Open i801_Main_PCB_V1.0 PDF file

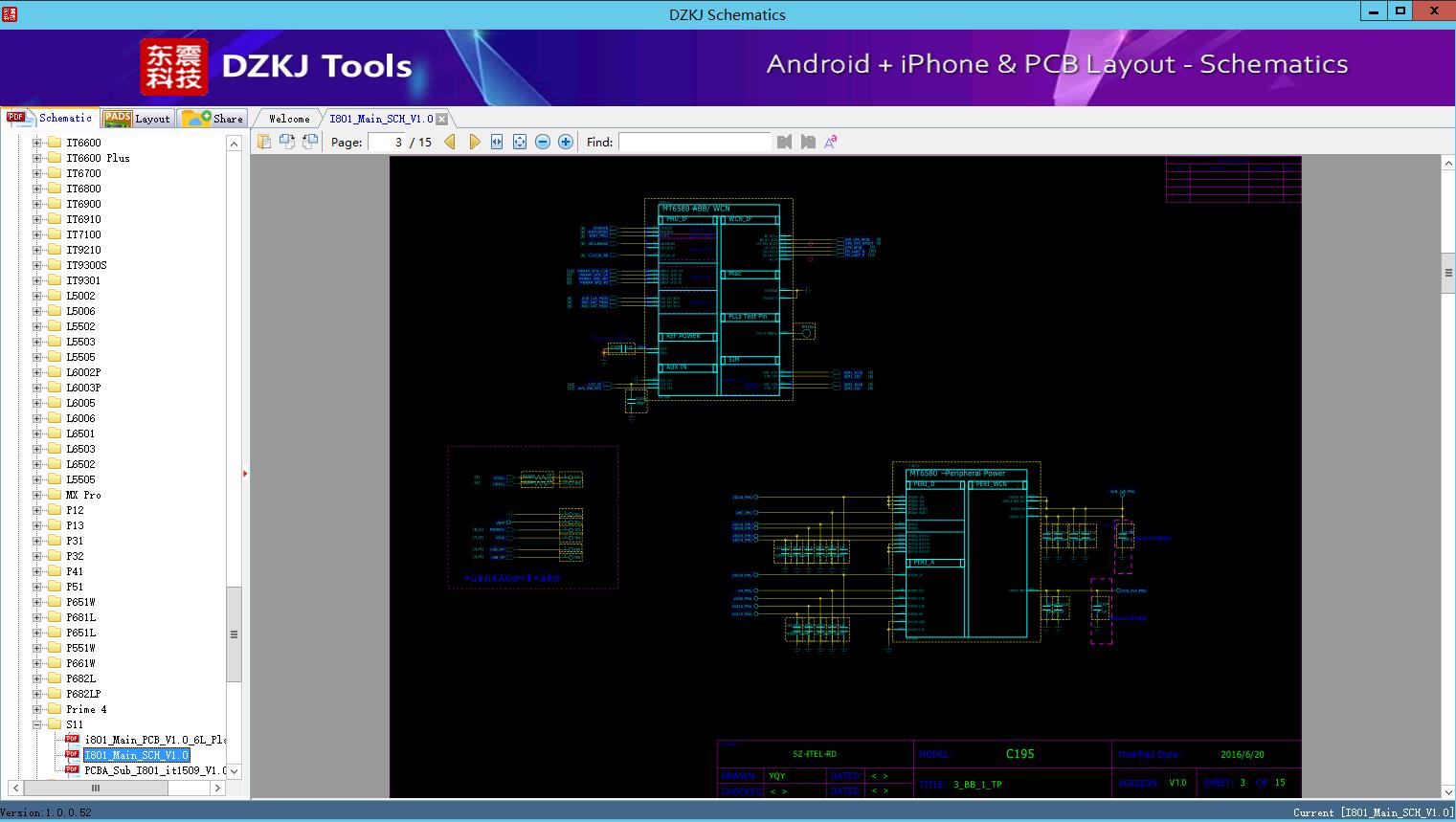click(x=153, y=740)
